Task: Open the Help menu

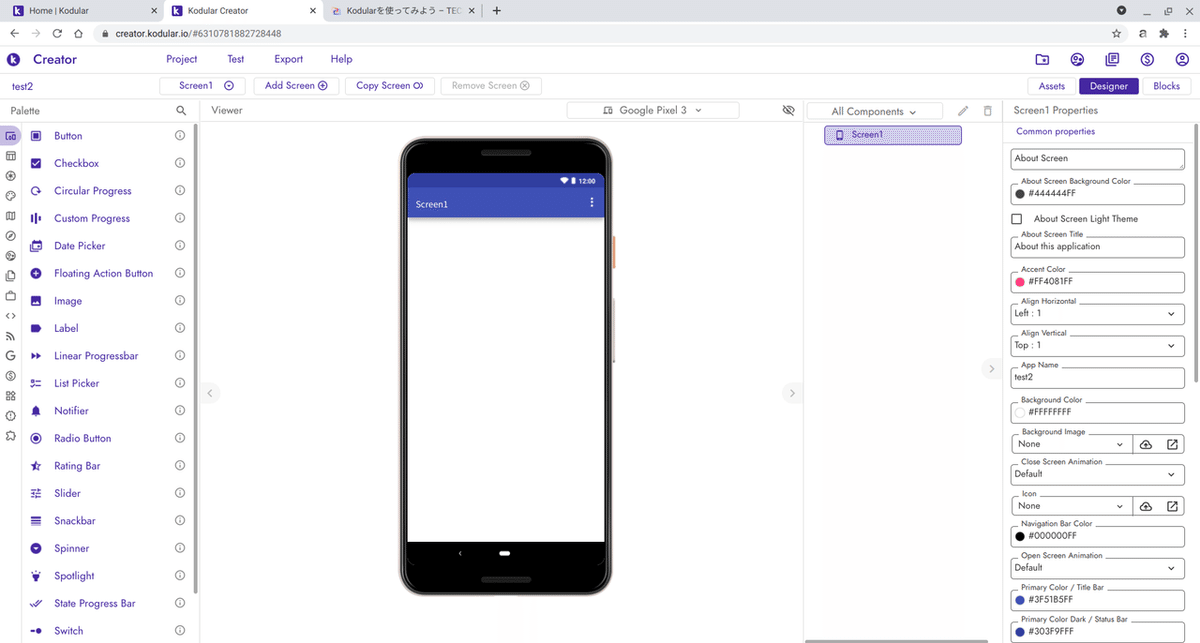Action: [342, 59]
